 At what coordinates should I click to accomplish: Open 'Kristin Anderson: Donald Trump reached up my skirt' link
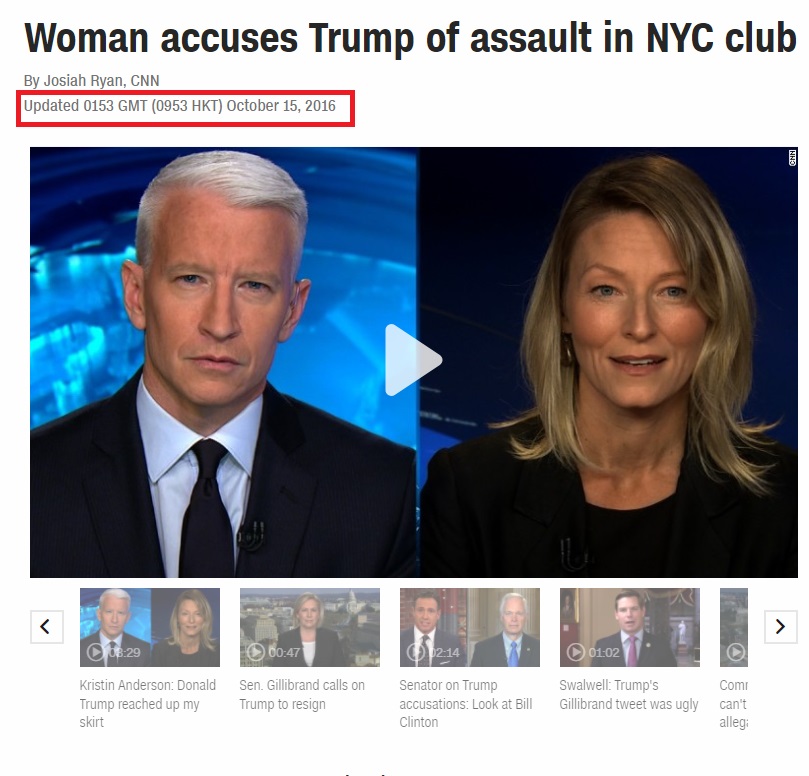pyautogui.click(x=148, y=704)
